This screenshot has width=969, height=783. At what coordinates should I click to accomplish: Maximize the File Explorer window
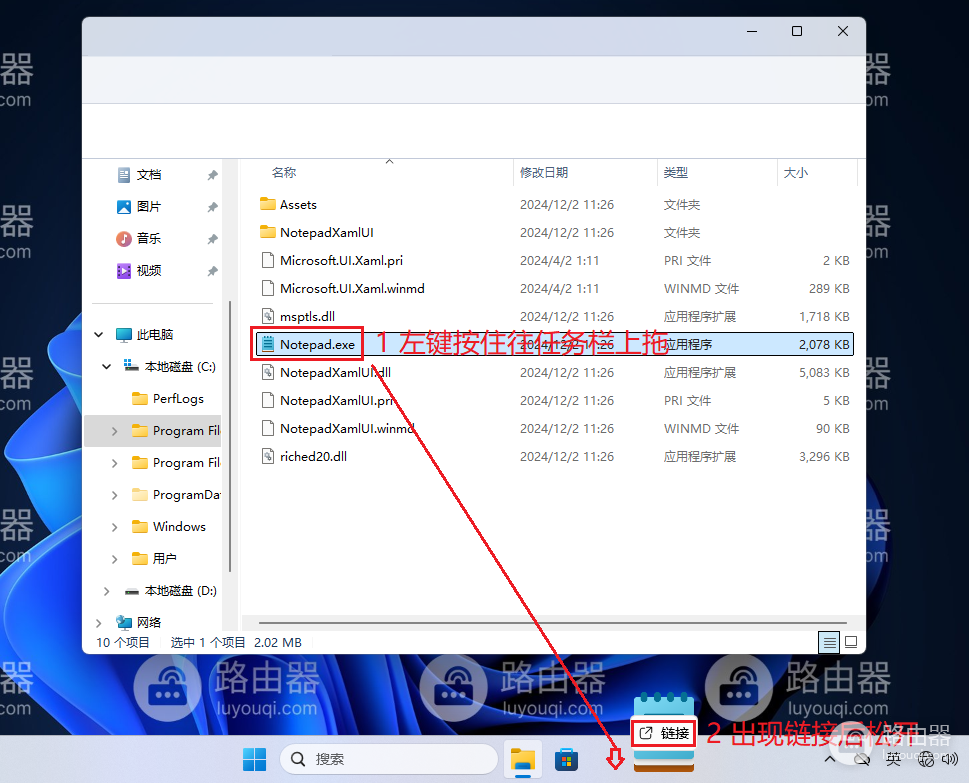coord(797,31)
